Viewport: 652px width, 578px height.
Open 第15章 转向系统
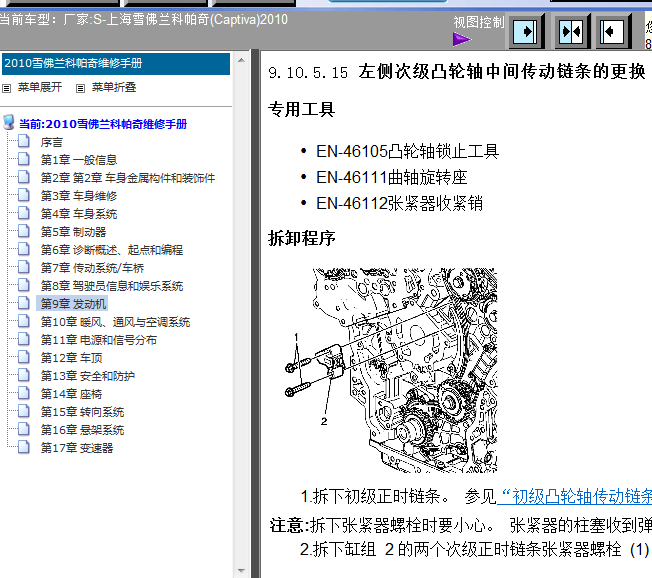82,412
